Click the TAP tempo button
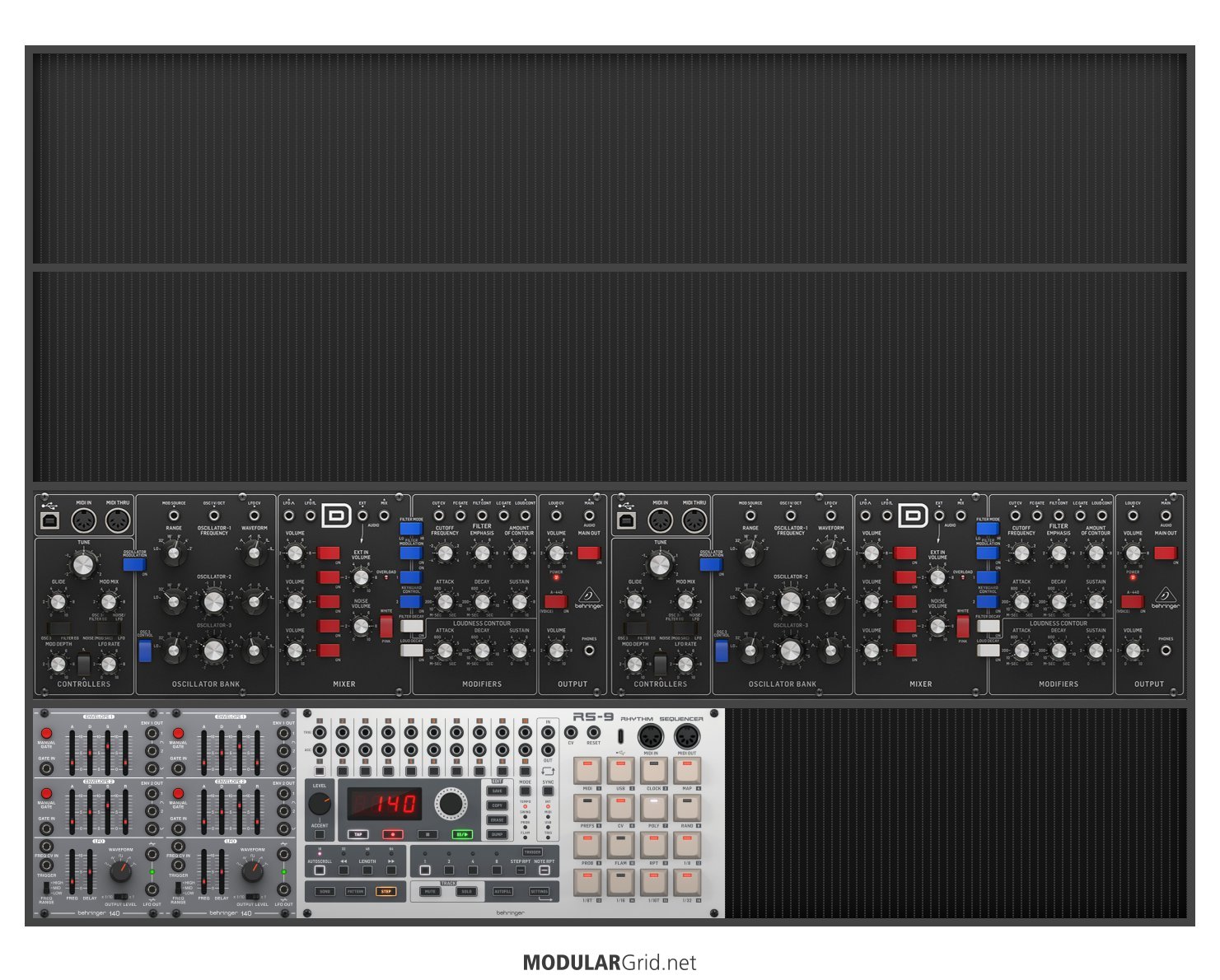The height and width of the screenshot is (980, 1220). point(358,834)
